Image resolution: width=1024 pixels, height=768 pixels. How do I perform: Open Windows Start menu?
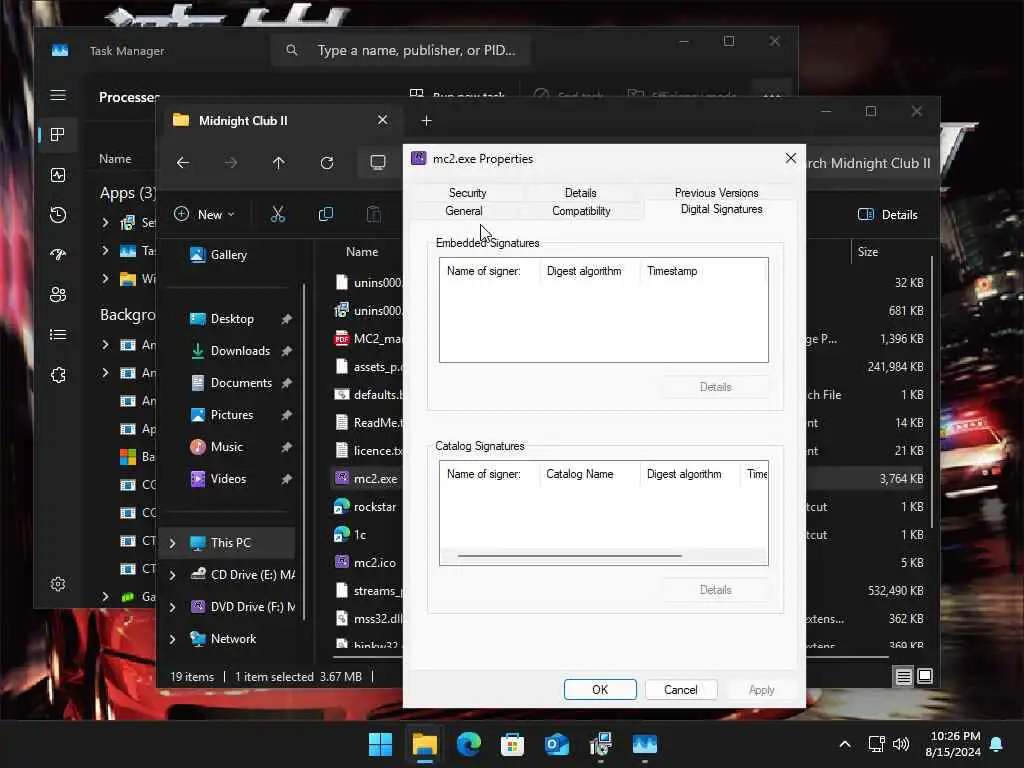click(381, 744)
